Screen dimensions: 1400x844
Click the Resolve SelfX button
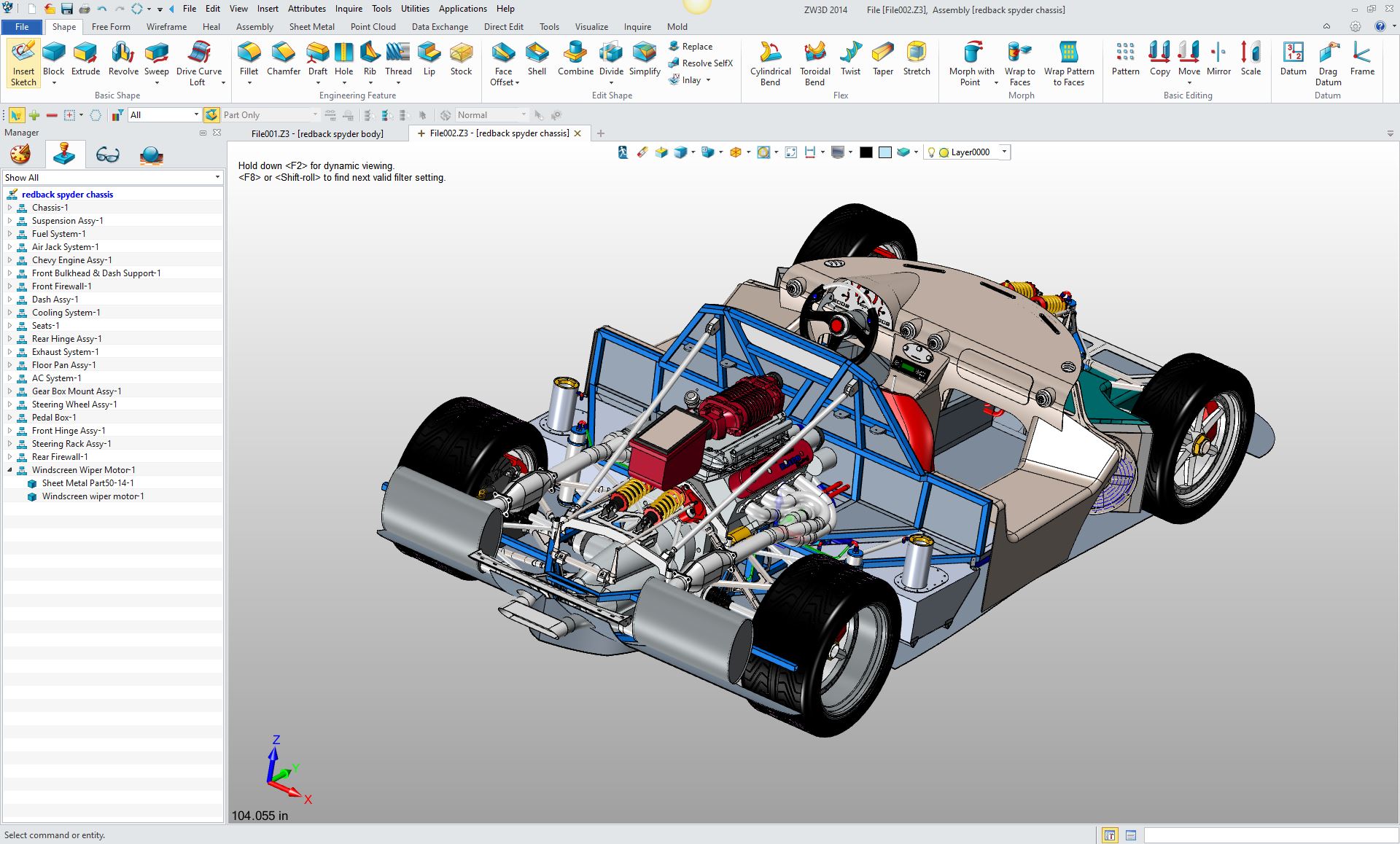701,63
